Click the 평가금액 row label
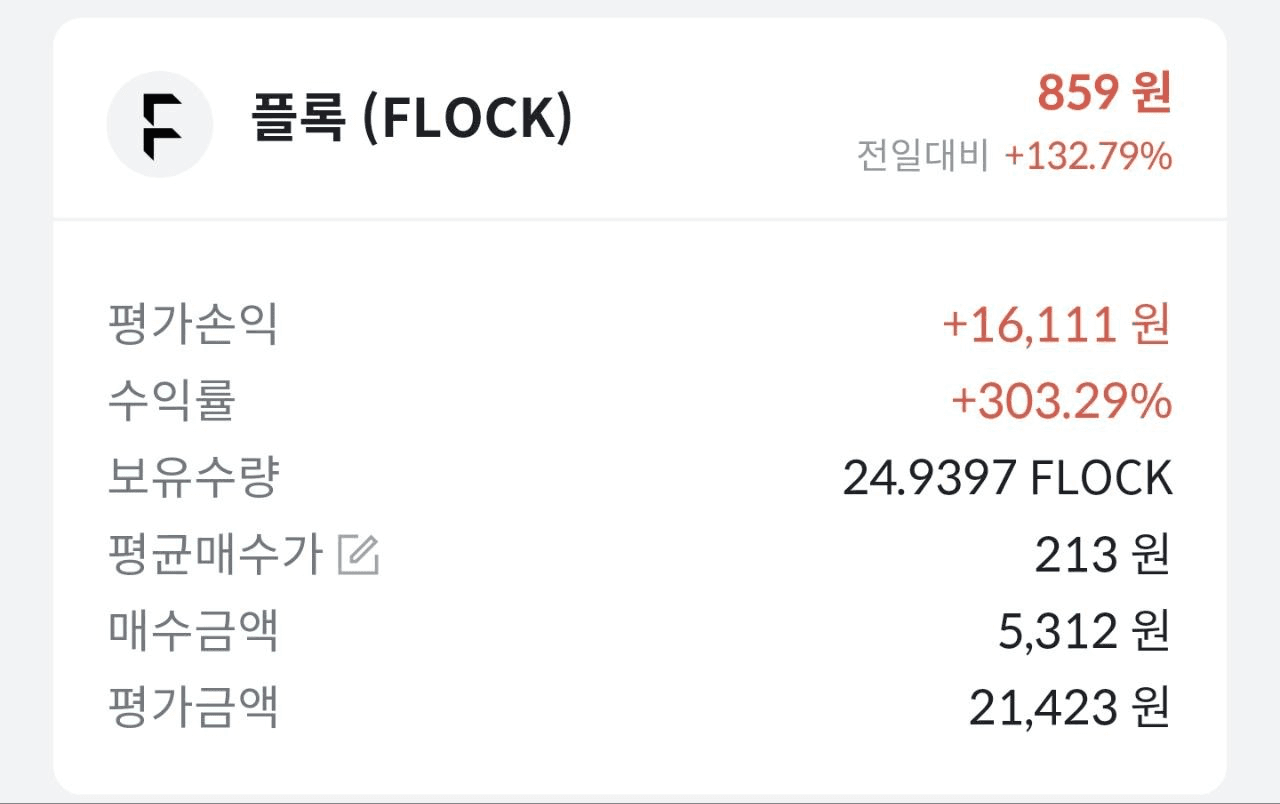Viewport: 1280px width, 804px height. coord(193,708)
